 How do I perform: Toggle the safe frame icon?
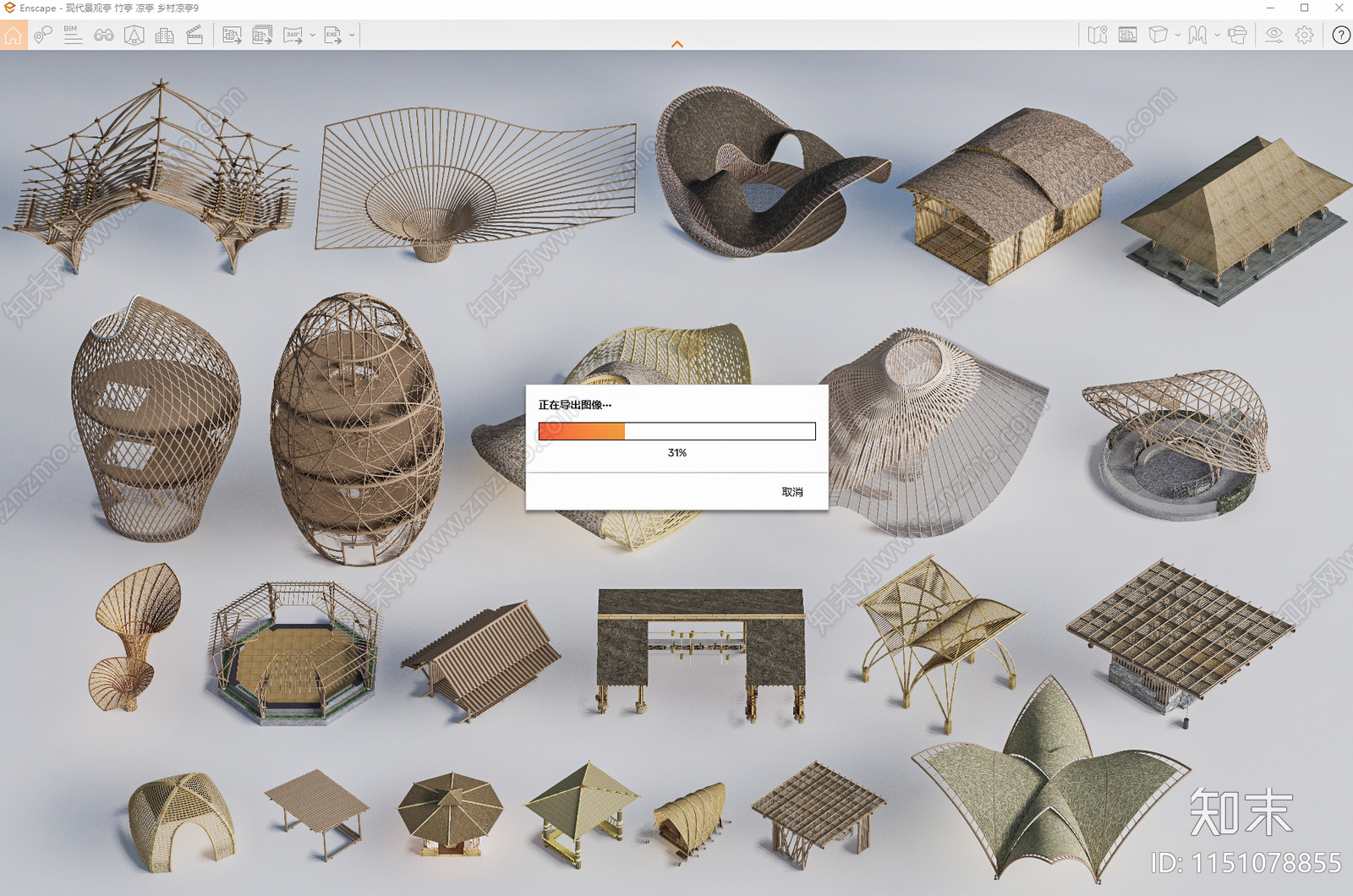coord(1128,35)
